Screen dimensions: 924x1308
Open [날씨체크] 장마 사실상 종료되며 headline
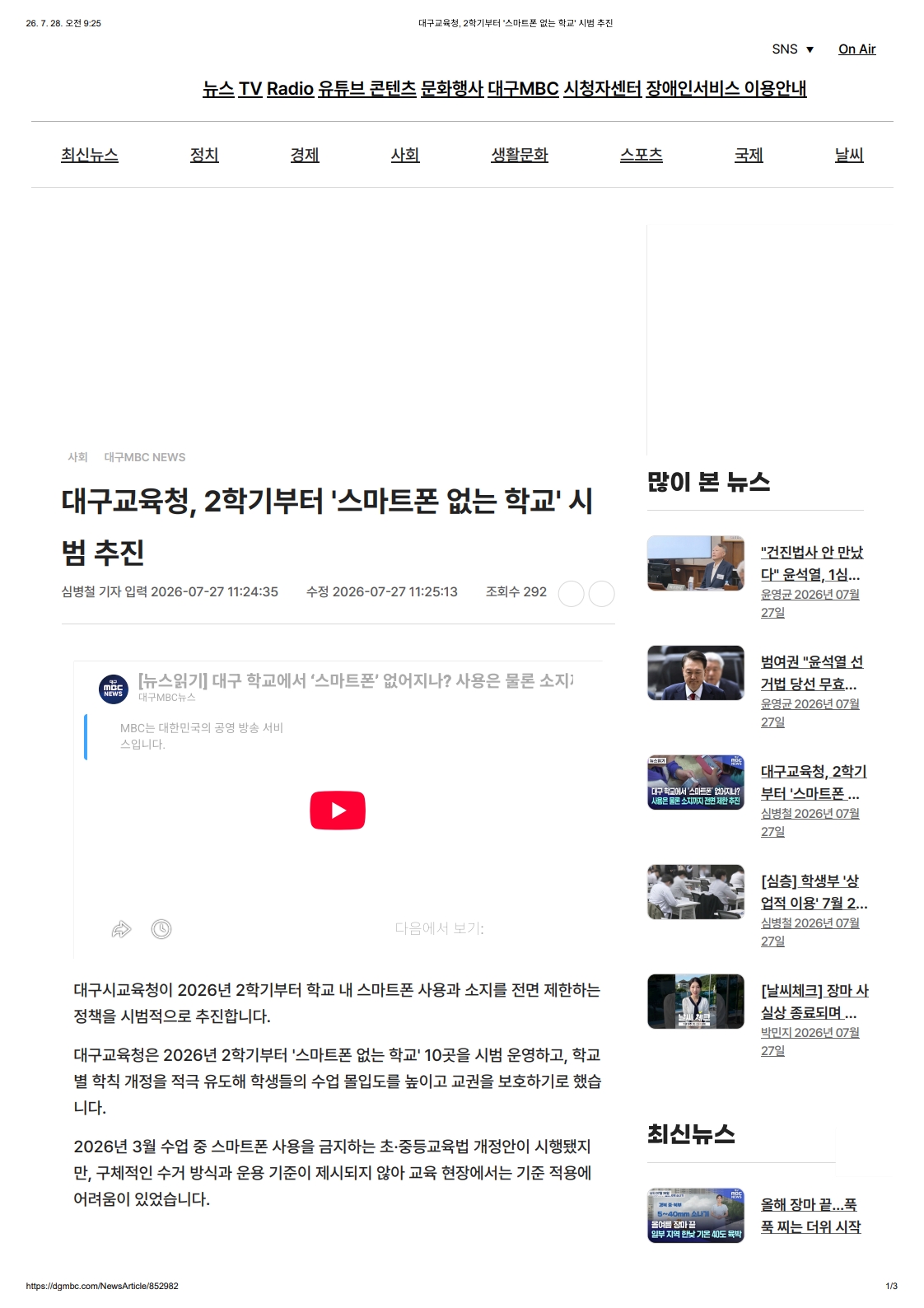[x=814, y=1002]
